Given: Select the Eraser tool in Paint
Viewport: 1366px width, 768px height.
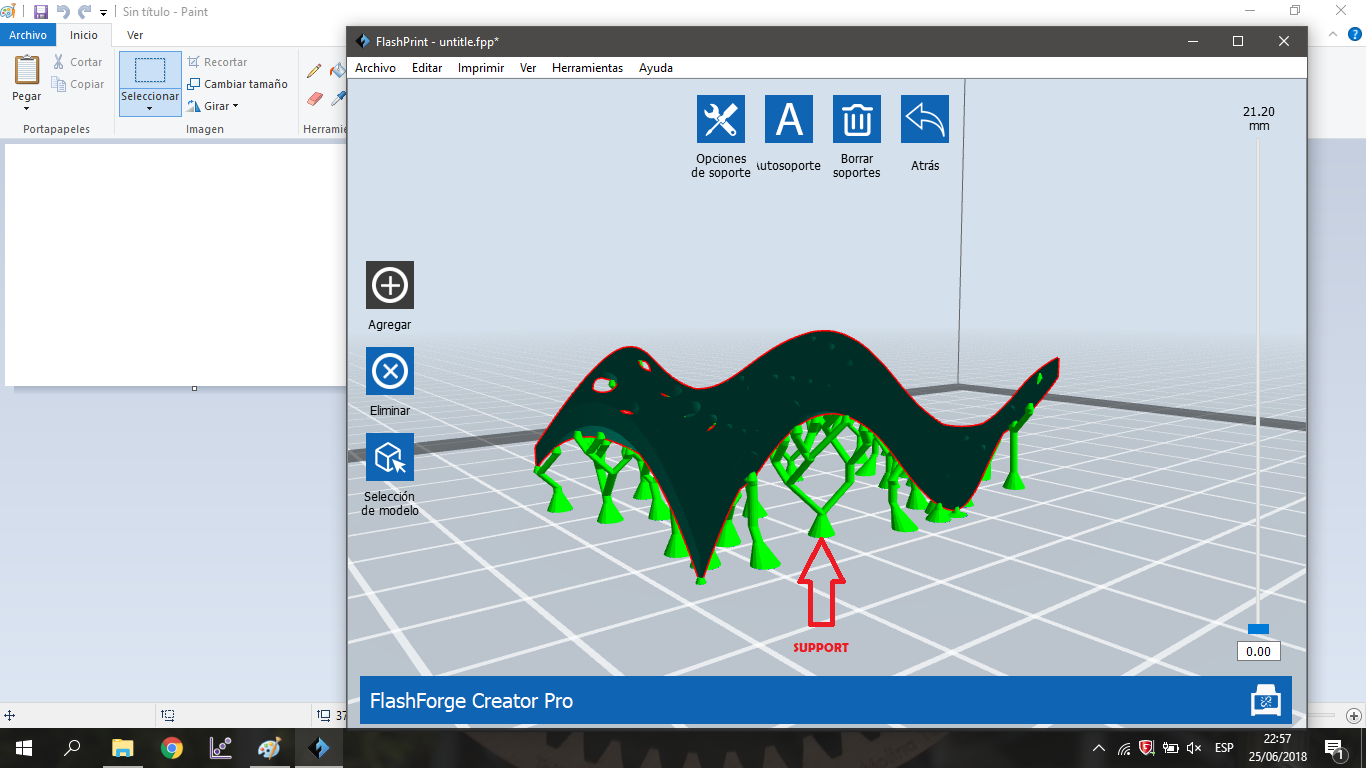Looking at the screenshot, I should (314, 98).
